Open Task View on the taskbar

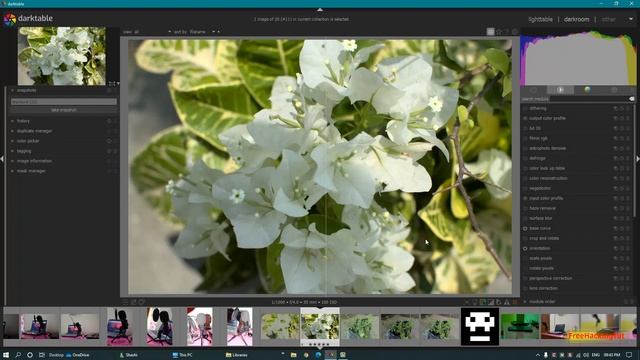[42, 355]
